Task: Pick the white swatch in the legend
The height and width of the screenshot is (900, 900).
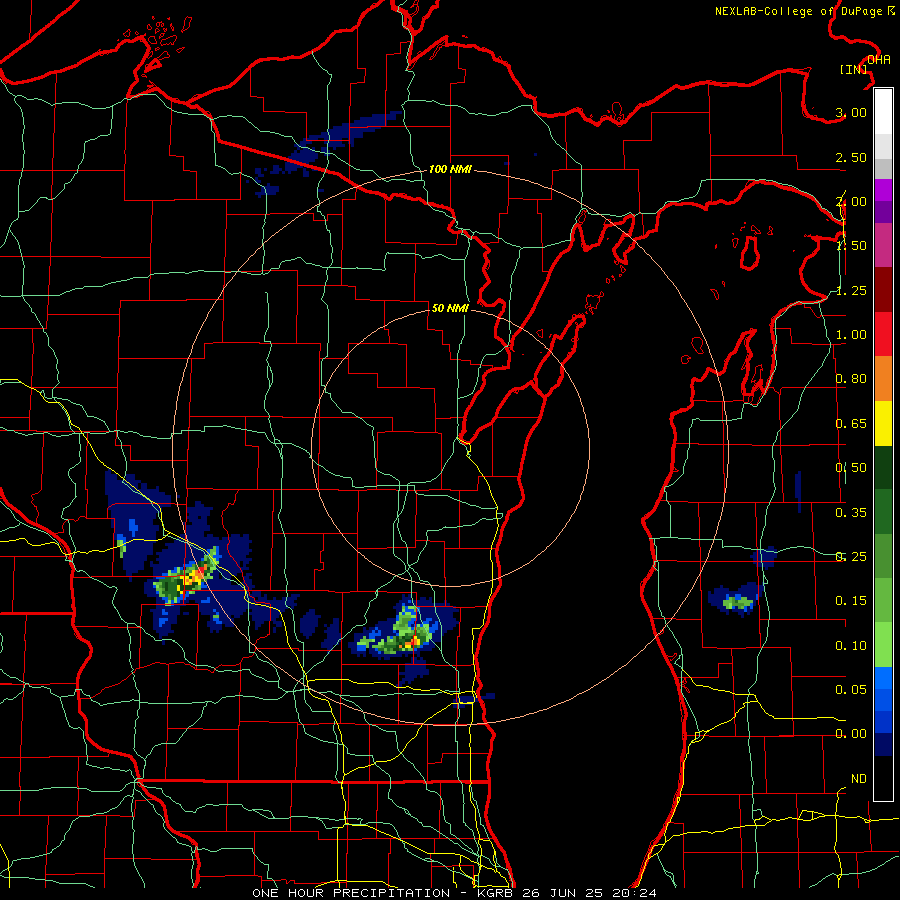Action: click(x=883, y=112)
